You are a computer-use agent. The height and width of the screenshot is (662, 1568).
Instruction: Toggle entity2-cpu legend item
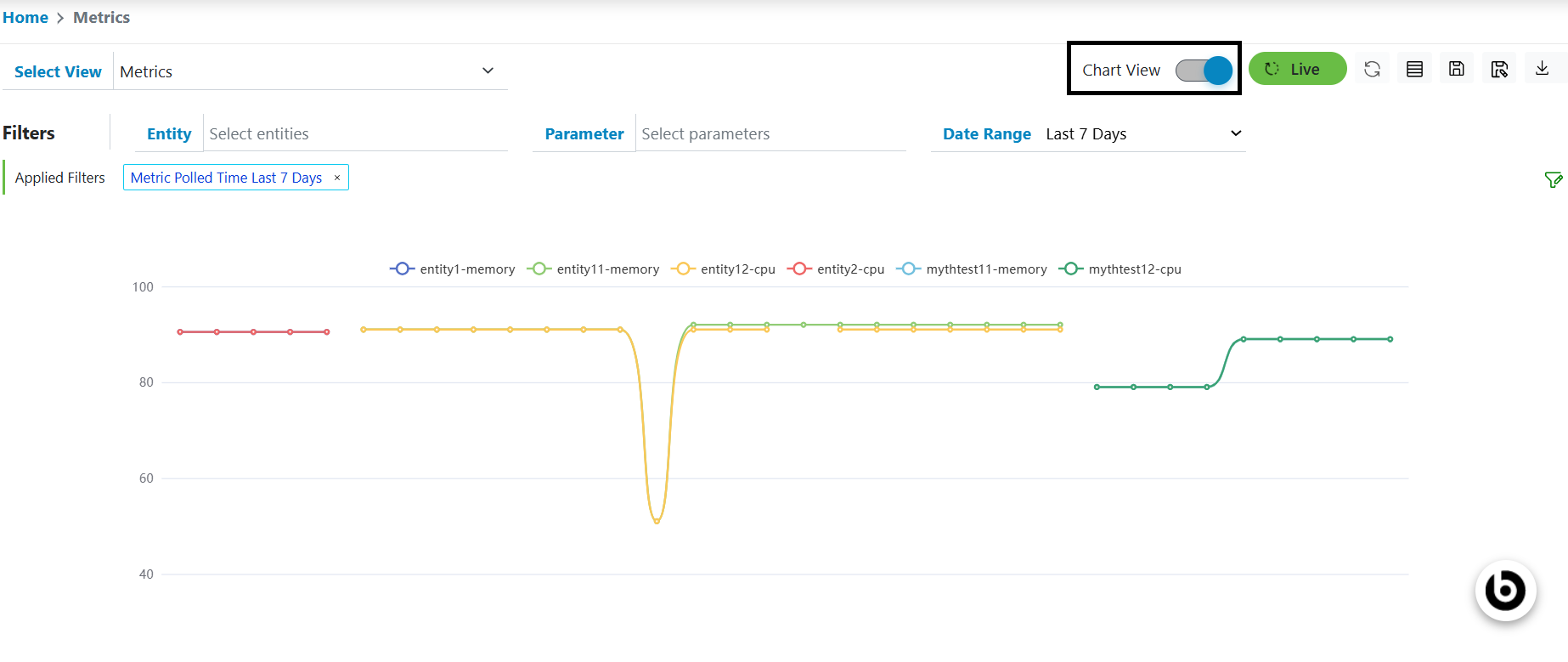[837, 269]
